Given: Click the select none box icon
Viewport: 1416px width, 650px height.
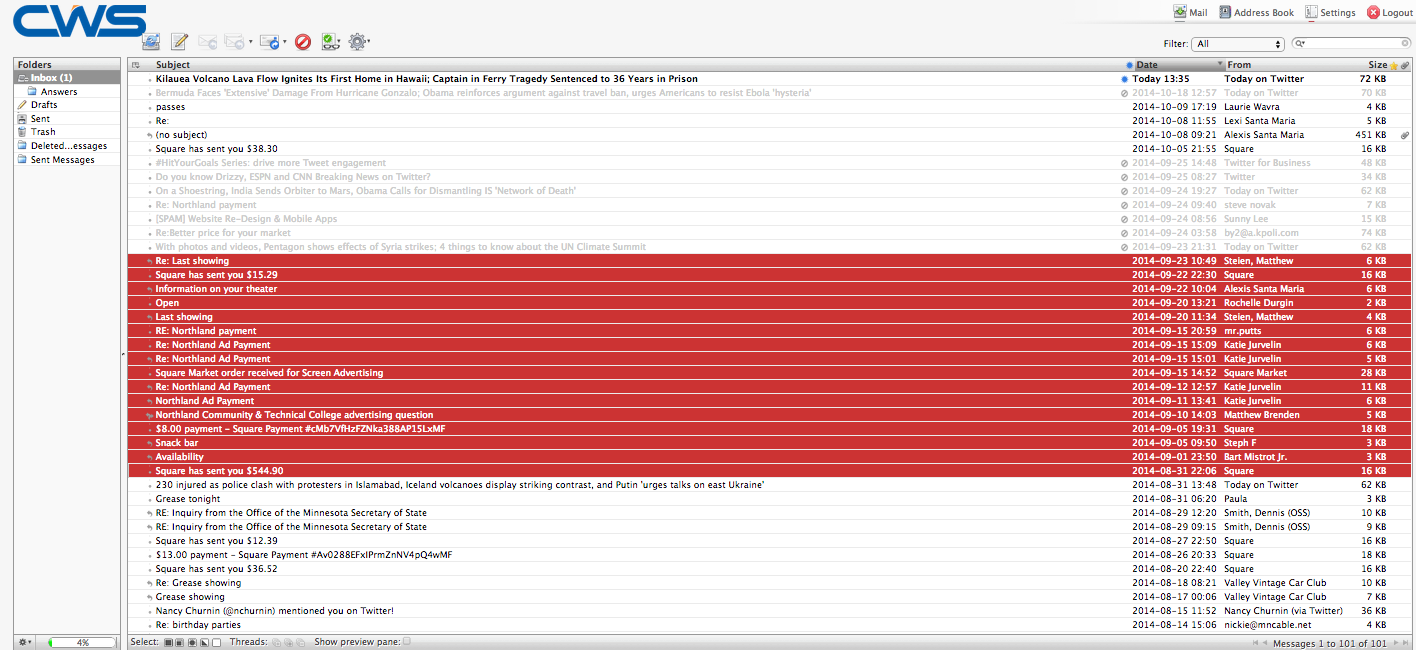Looking at the screenshot, I should tap(217, 642).
